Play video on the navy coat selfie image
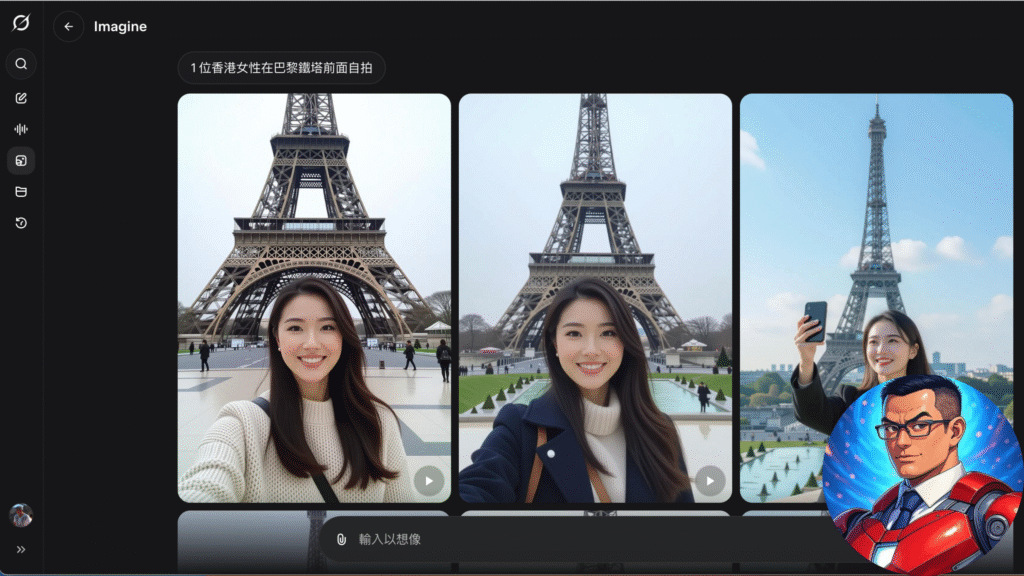 click(709, 481)
